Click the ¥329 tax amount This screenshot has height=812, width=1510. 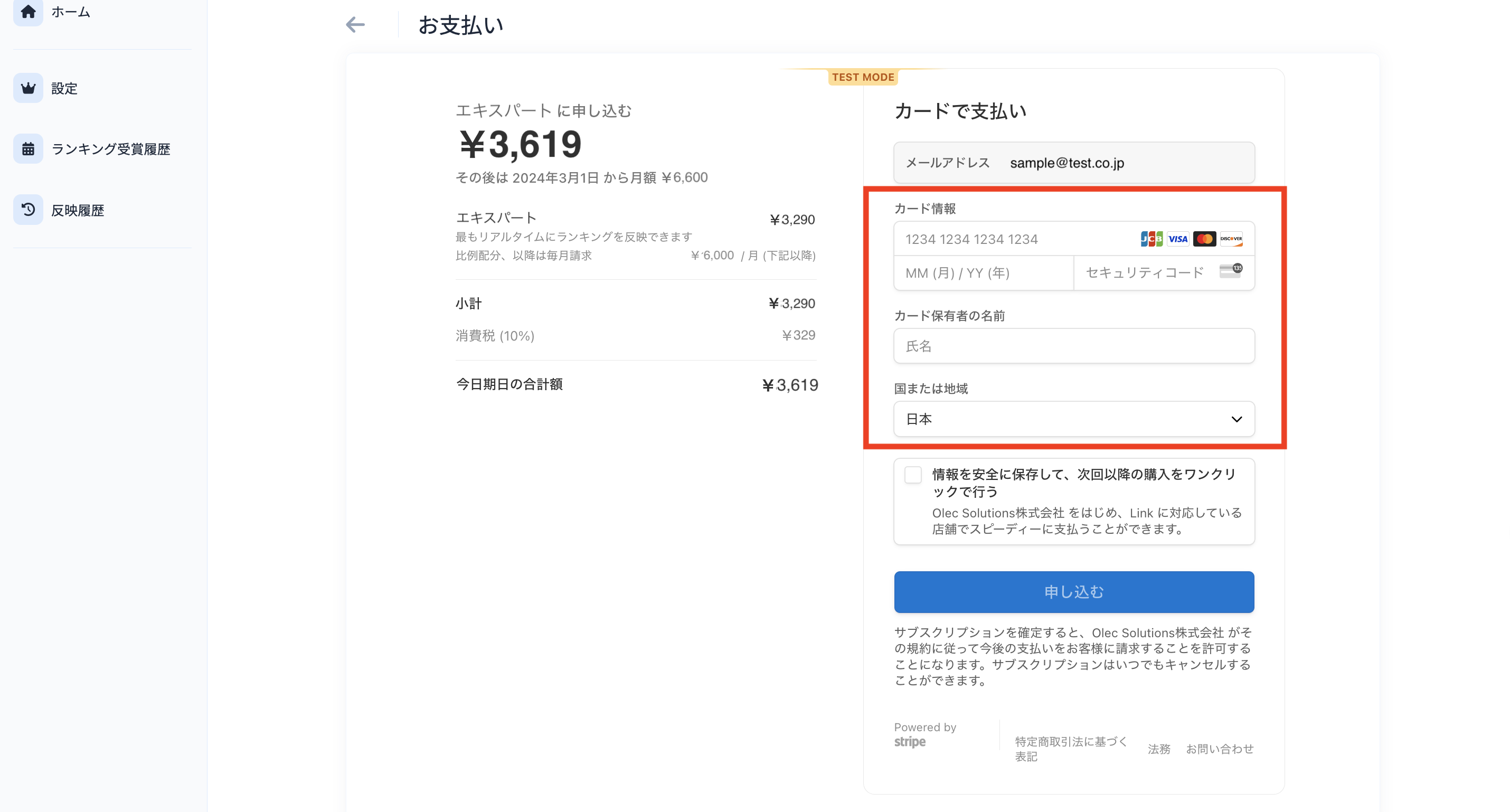798,335
